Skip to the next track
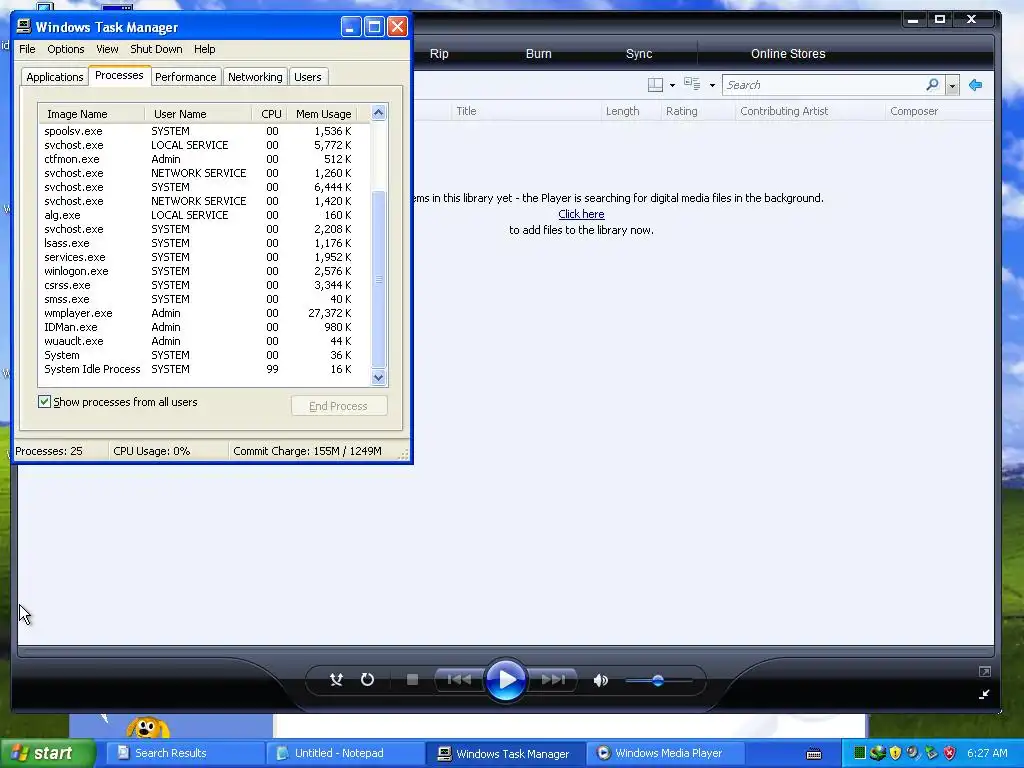1024x768 pixels. tap(553, 680)
